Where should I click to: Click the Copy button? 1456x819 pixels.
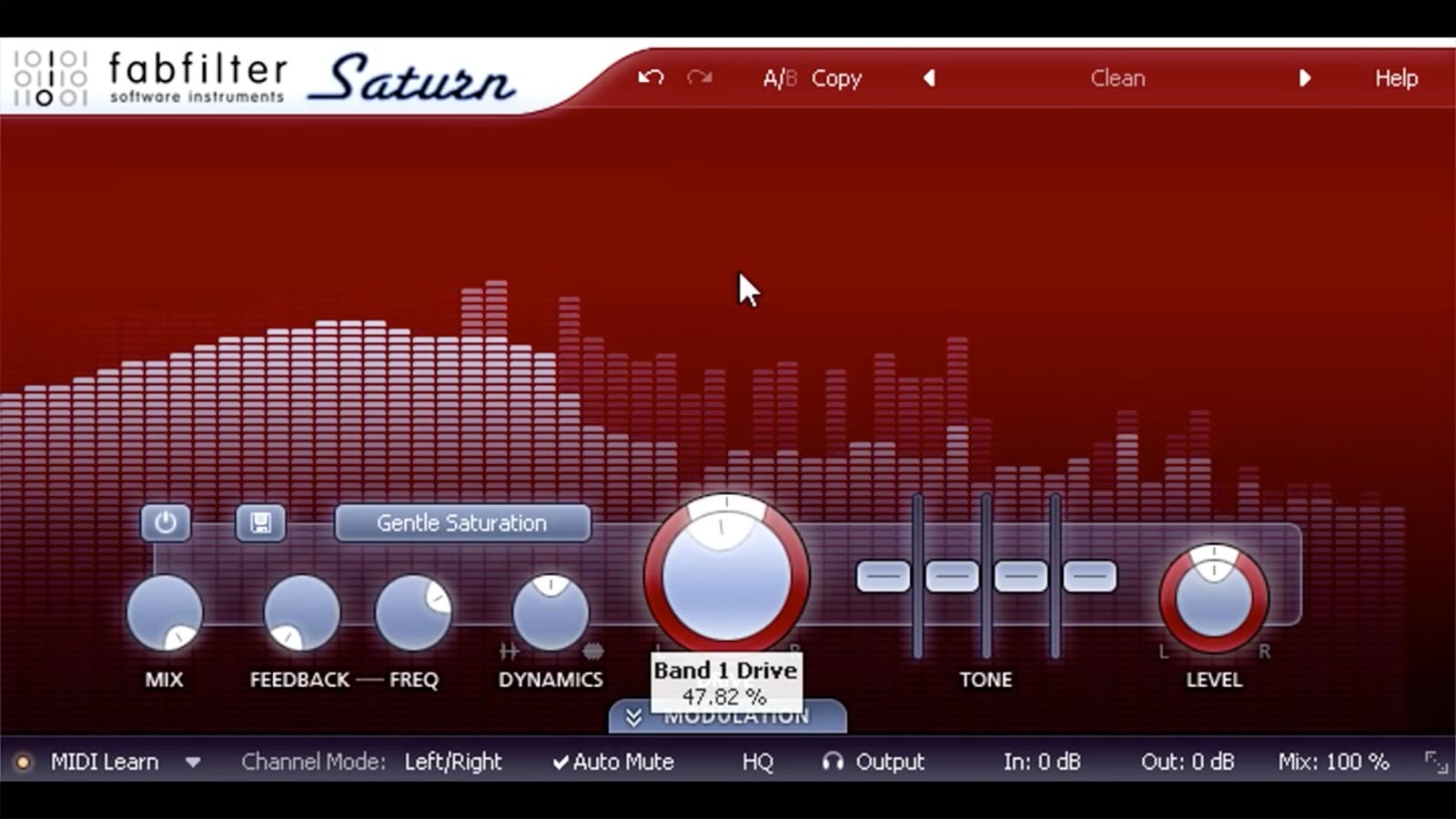click(836, 78)
